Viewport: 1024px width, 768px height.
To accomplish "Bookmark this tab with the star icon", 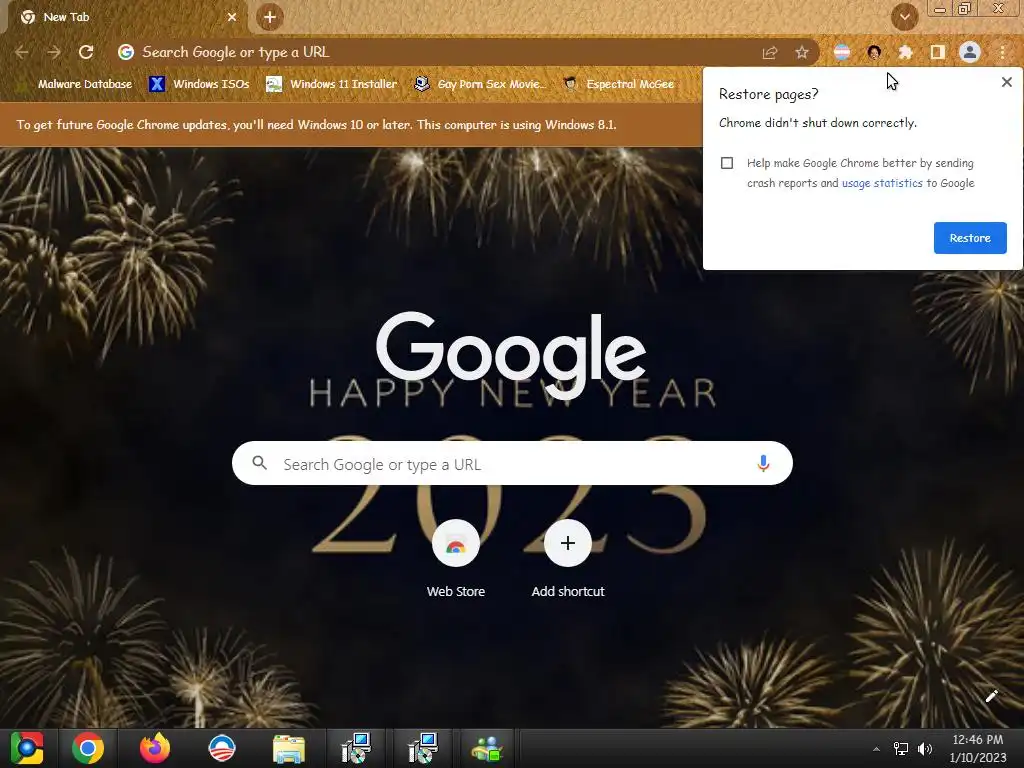I will [802, 52].
